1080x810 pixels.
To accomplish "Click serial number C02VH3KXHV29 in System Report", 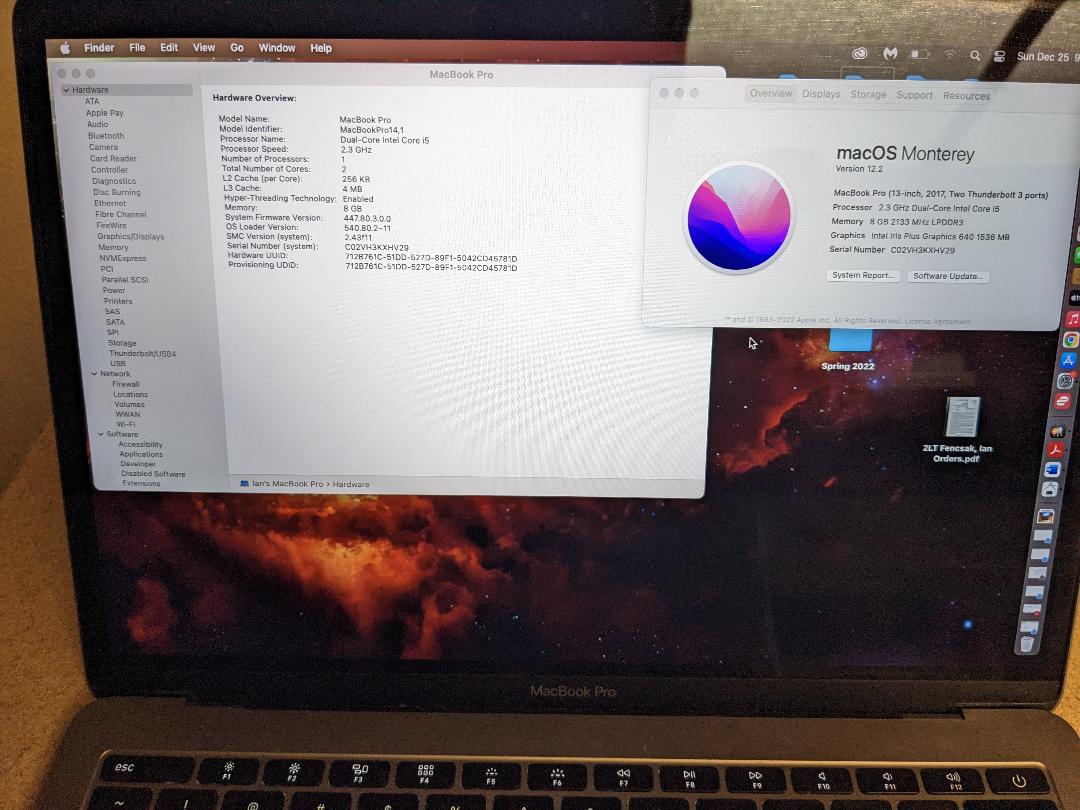I will pos(377,247).
